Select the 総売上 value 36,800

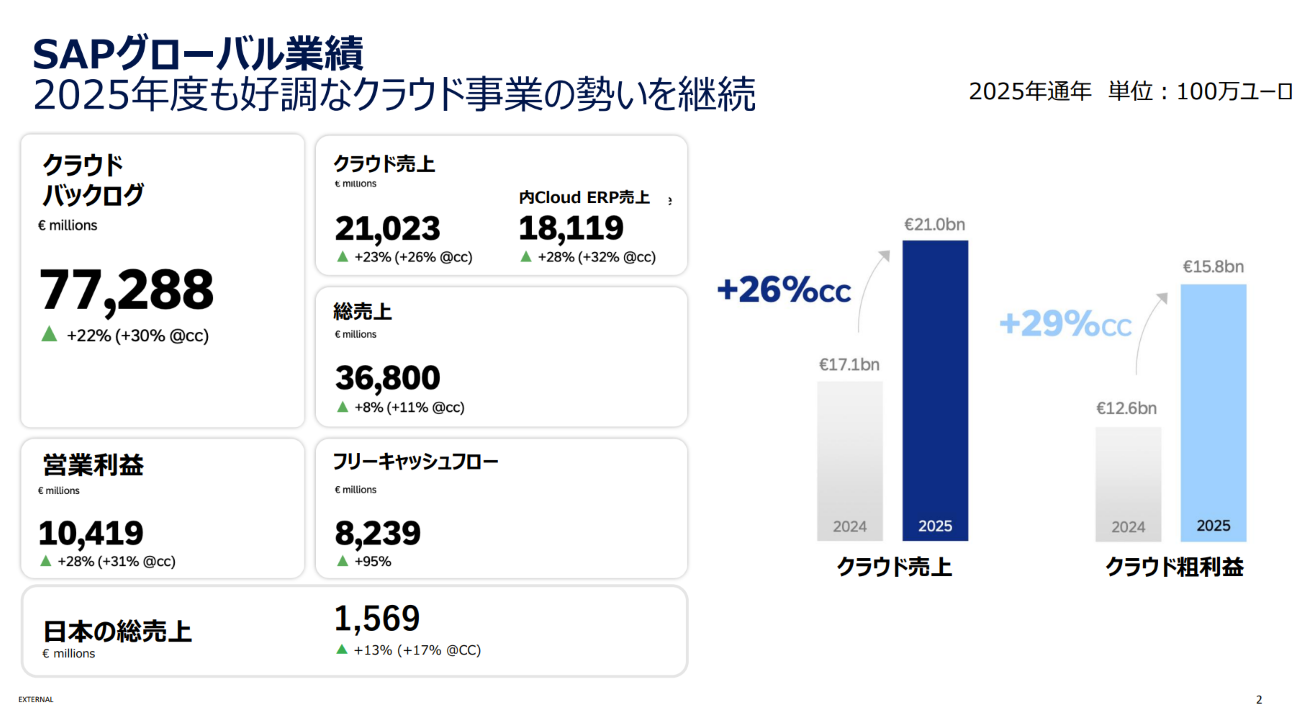387,377
